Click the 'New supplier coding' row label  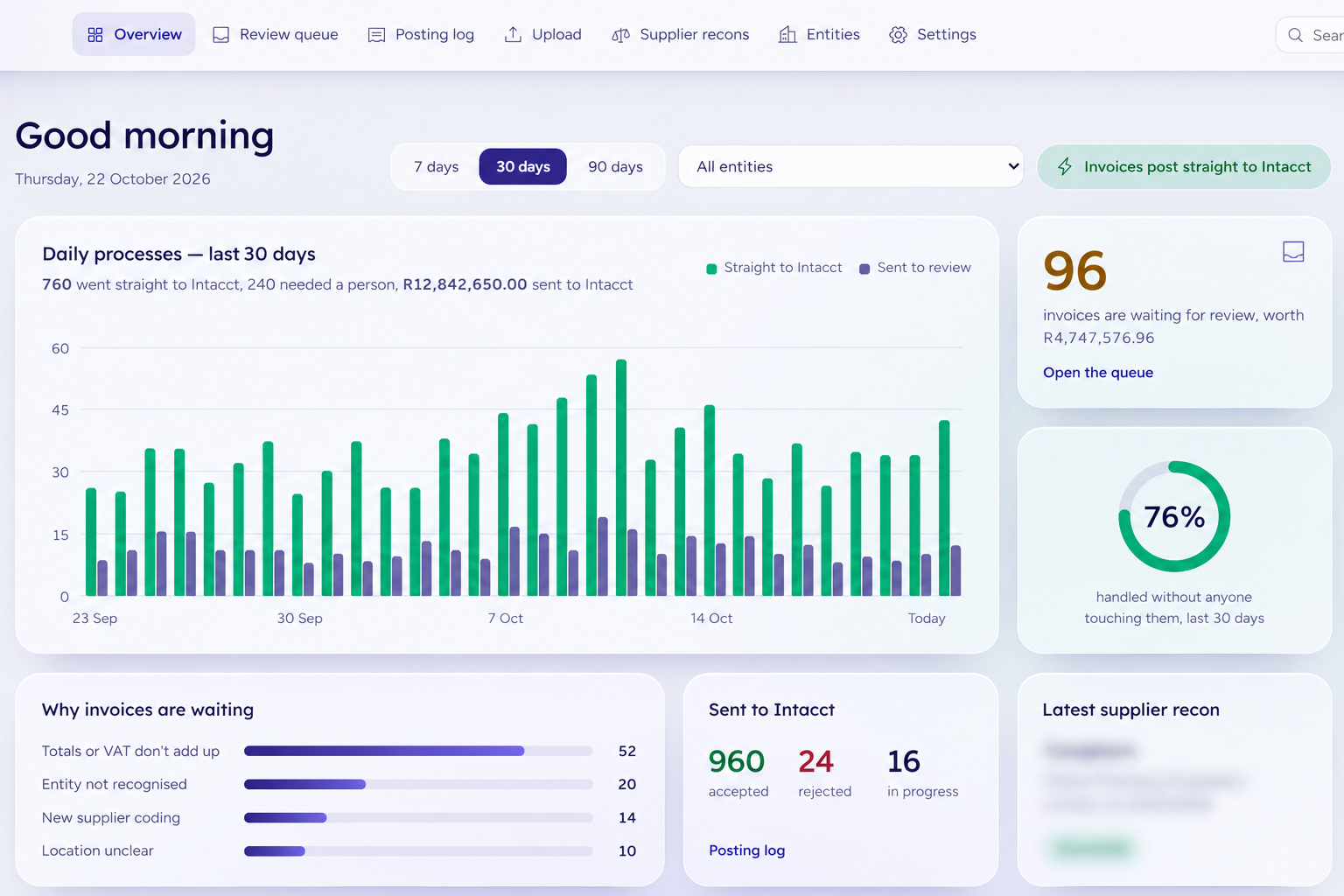click(111, 817)
